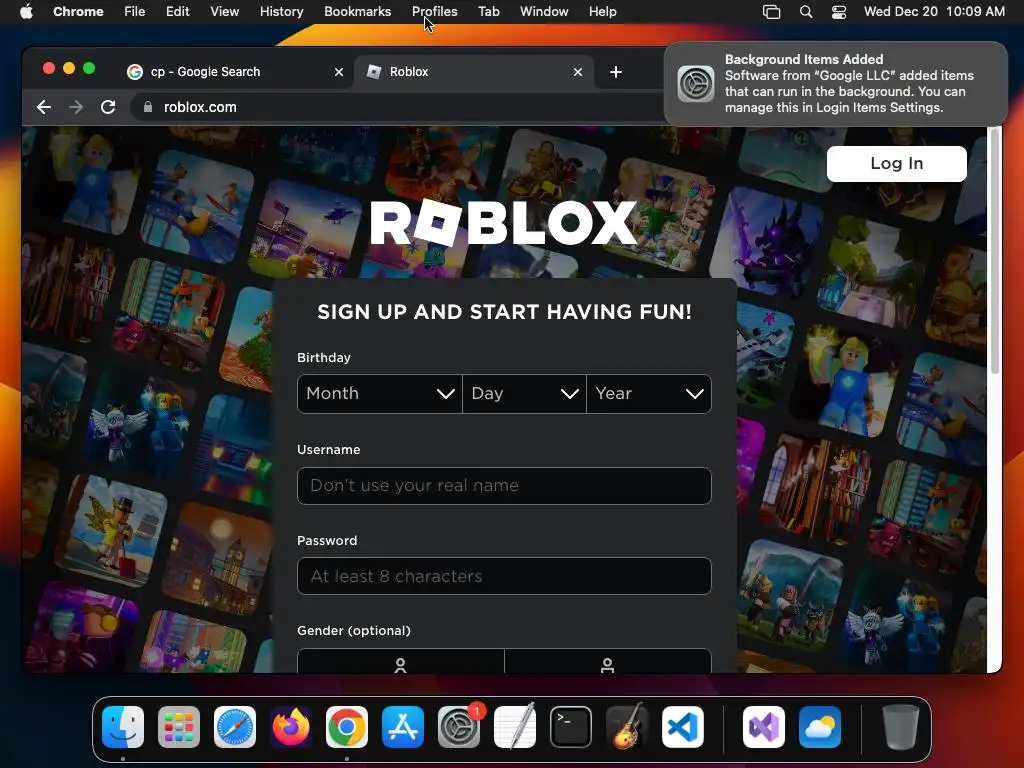This screenshot has width=1024, height=768.
Task: Click Chrome's forward arrow button
Action: [x=76, y=107]
